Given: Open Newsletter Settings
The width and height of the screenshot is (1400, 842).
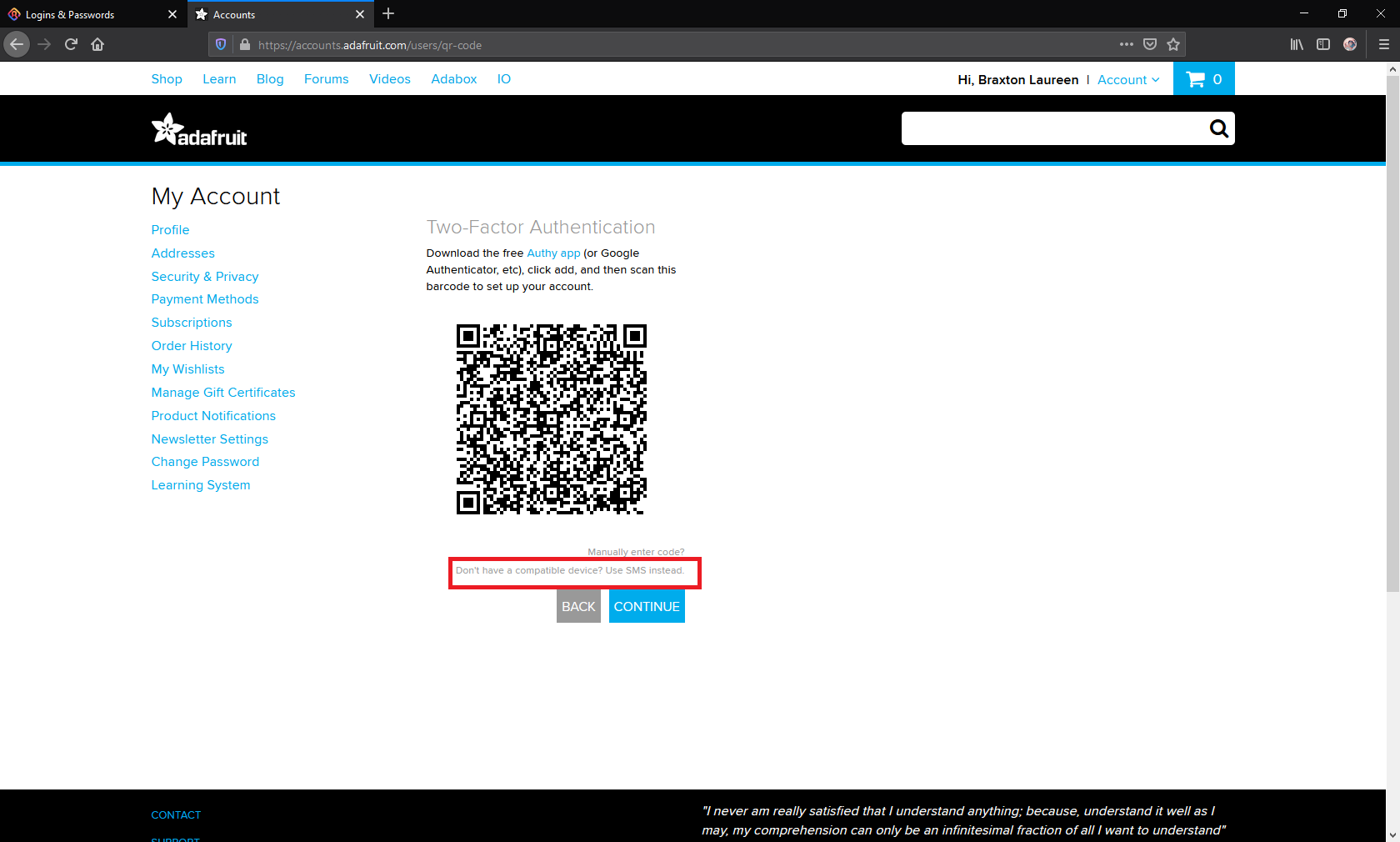Looking at the screenshot, I should (210, 439).
